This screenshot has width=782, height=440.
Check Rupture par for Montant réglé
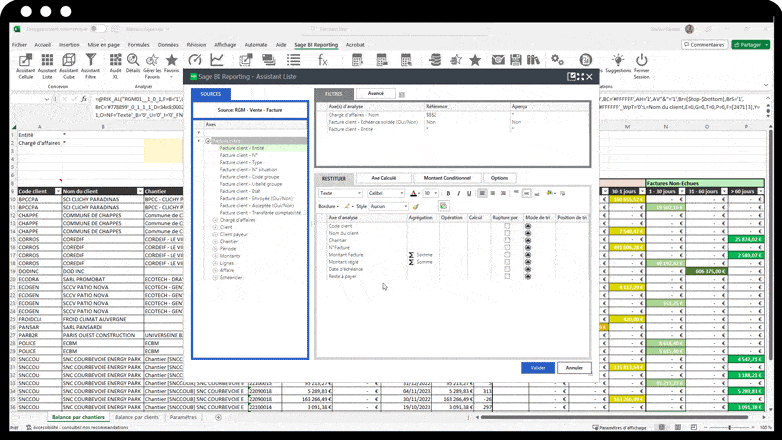point(507,262)
